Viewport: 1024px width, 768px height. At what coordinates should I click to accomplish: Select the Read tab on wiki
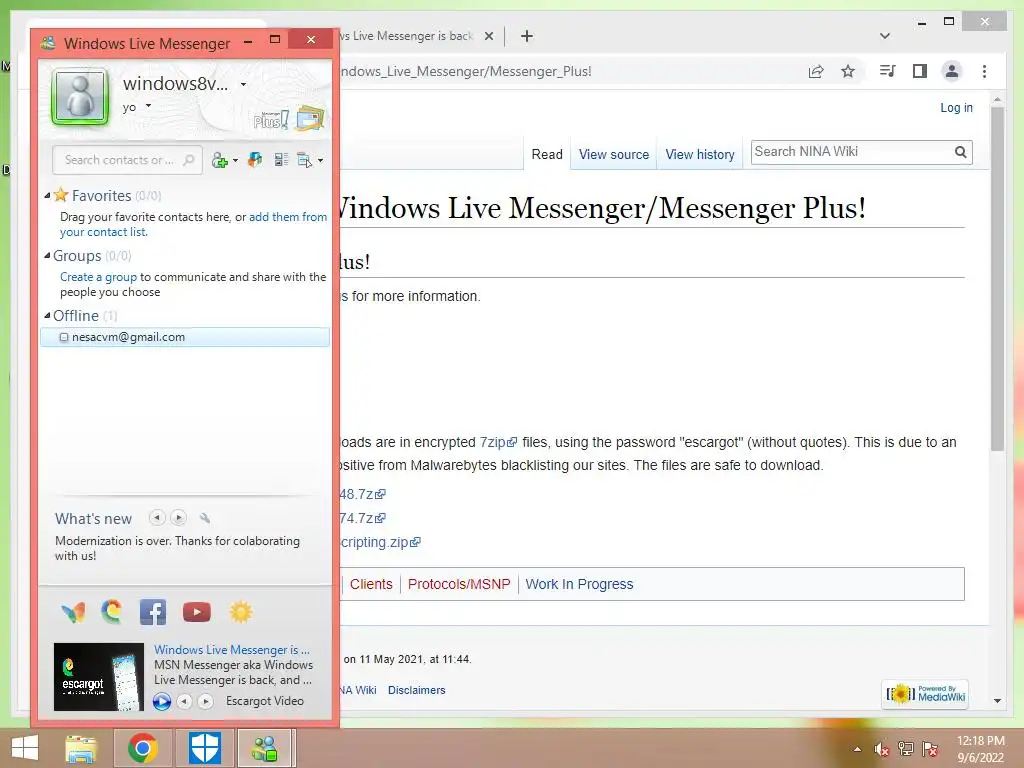point(547,155)
